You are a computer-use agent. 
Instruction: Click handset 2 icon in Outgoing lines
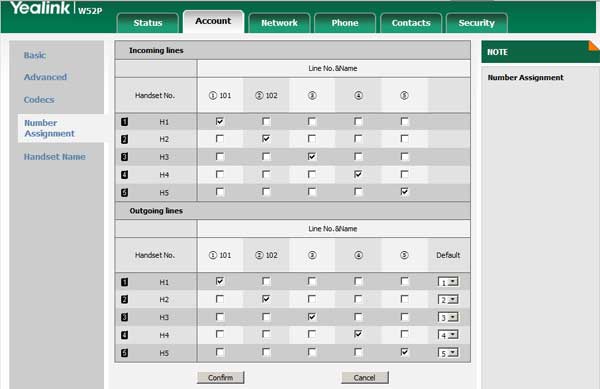tap(124, 299)
